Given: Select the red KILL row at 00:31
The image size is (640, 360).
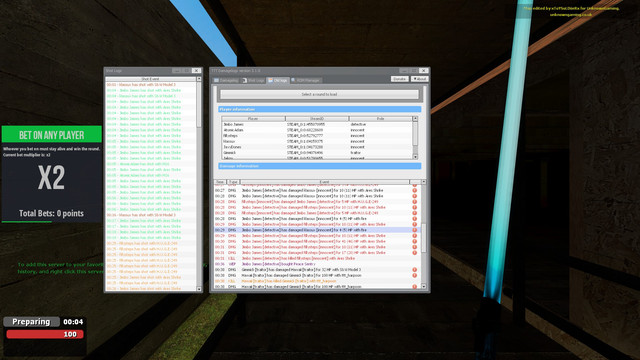Looking at the screenshot, I should [x=317, y=258].
